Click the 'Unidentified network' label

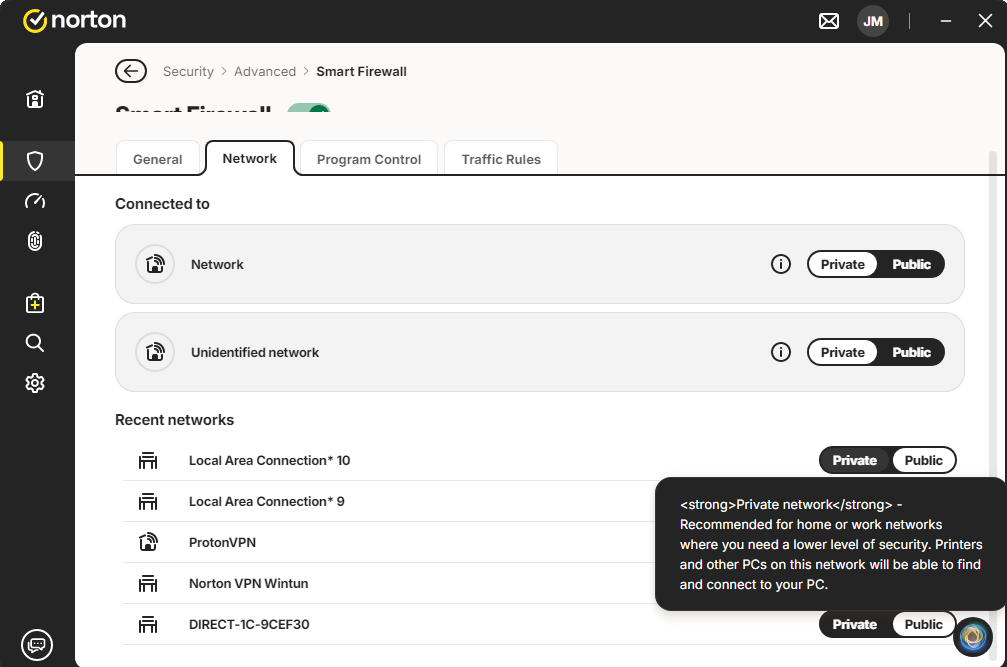[255, 352]
